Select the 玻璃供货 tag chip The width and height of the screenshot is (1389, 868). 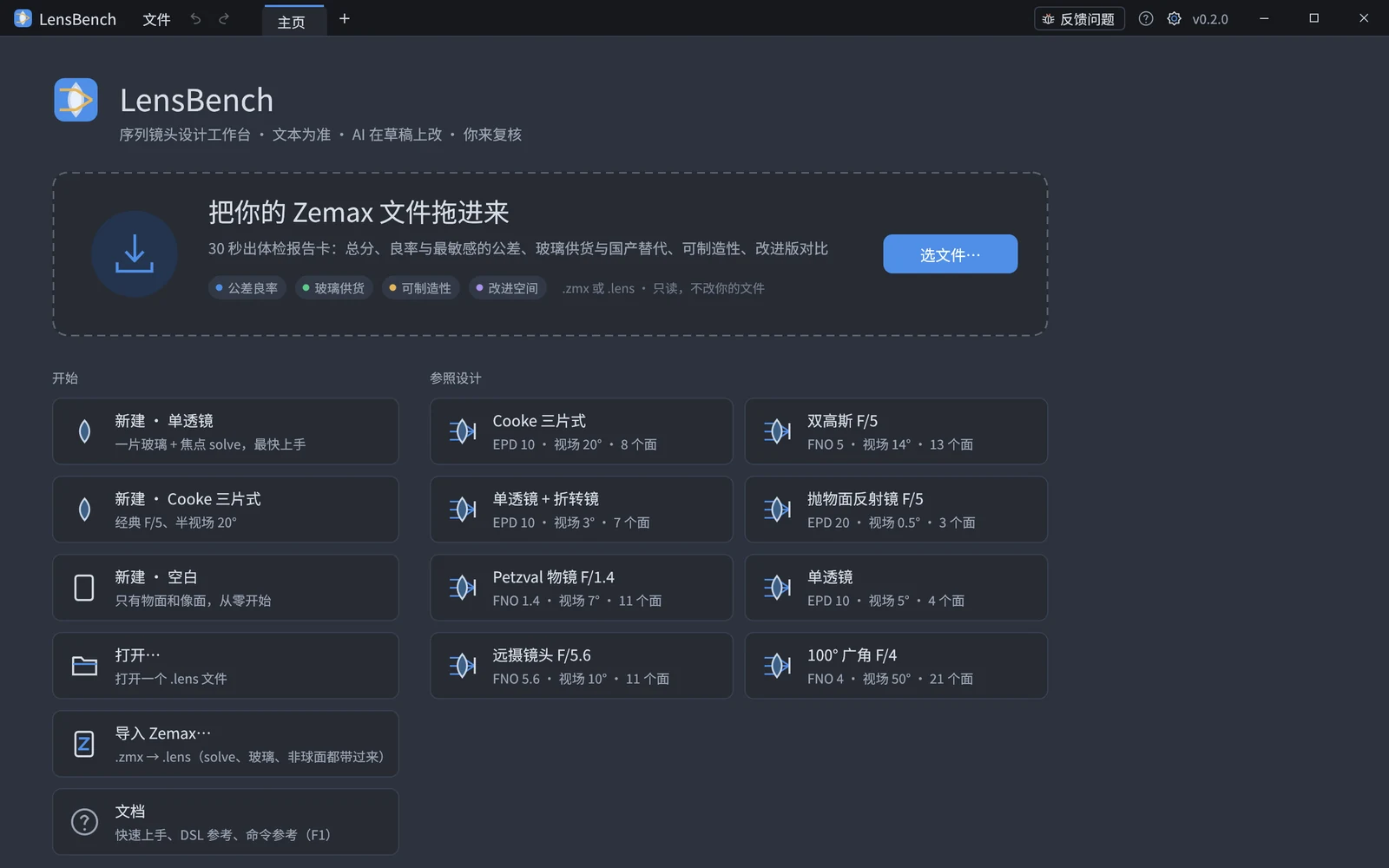click(333, 288)
